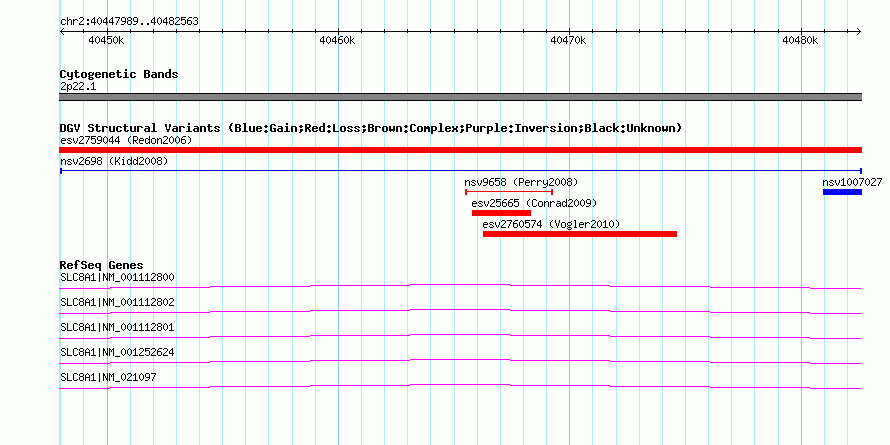Click the 40450k ruler tick label

pyautogui.click(x=107, y=40)
